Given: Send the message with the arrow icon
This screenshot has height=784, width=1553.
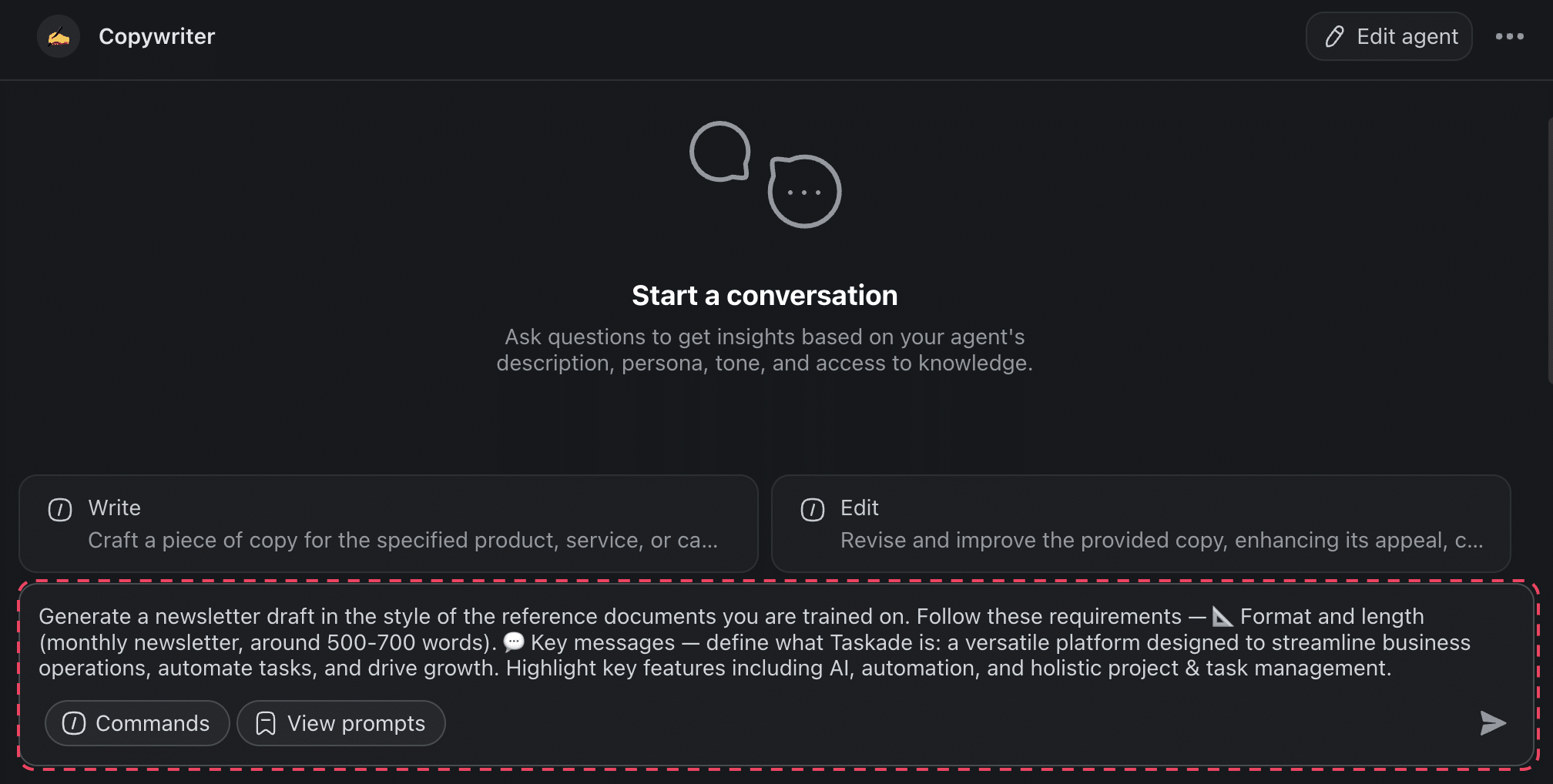Looking at the screenshot, I should 1492,723.
